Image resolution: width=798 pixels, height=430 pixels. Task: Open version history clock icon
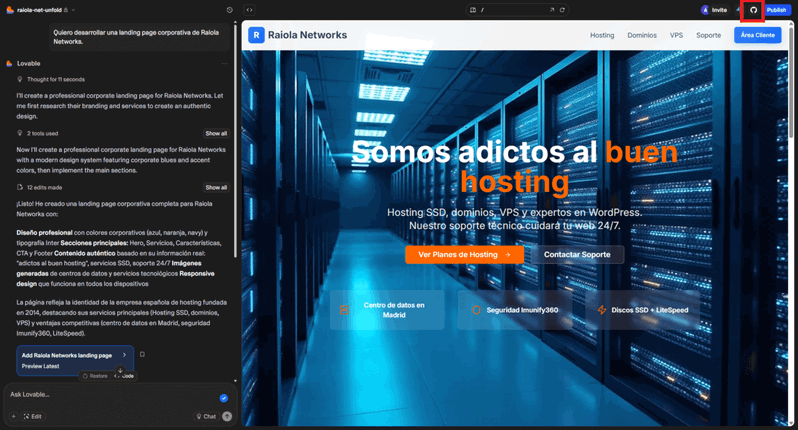[230, 10]
